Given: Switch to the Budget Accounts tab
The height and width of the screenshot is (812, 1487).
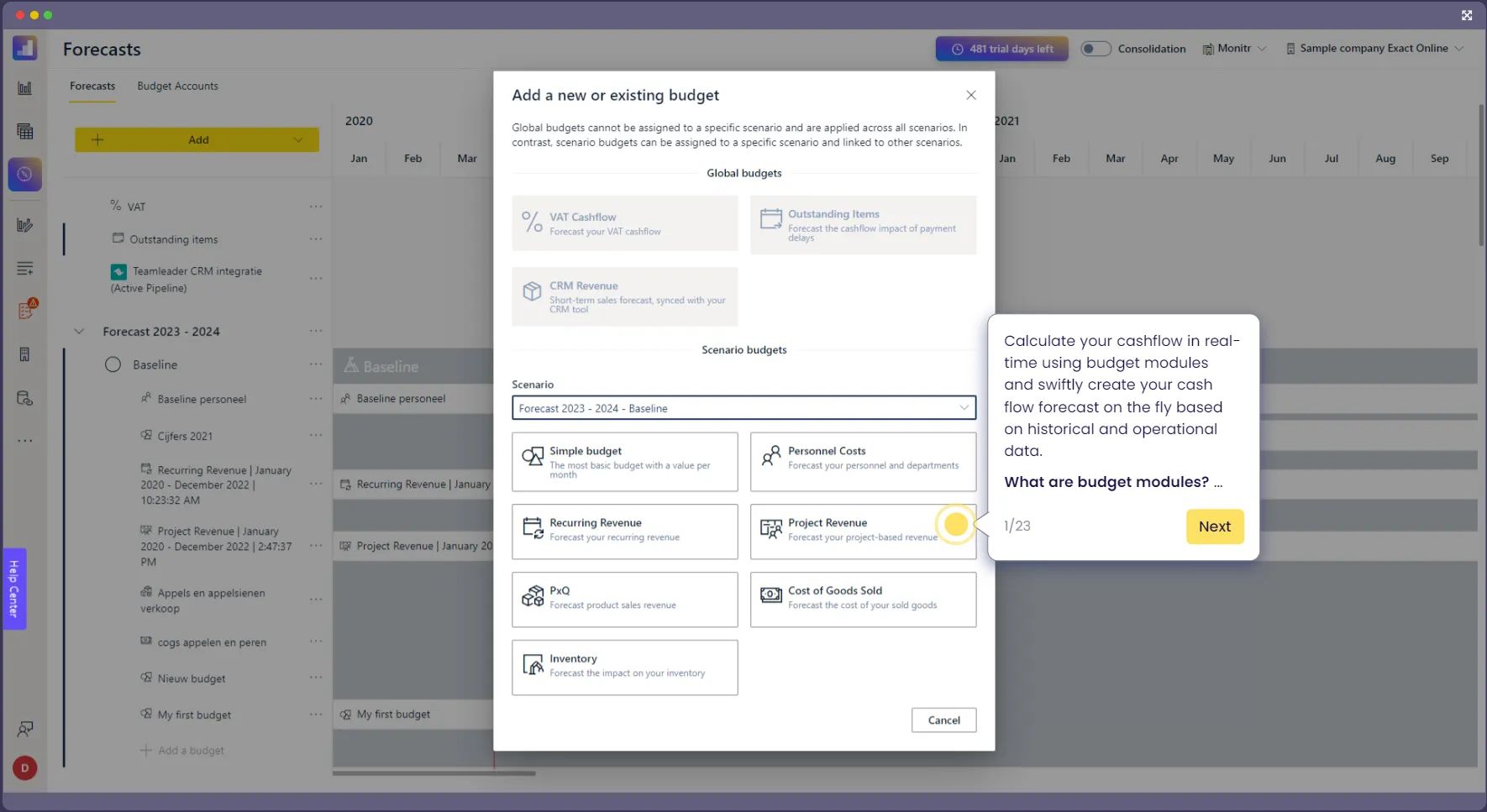Looking at the screenshot, I should (x=177, y=86).
